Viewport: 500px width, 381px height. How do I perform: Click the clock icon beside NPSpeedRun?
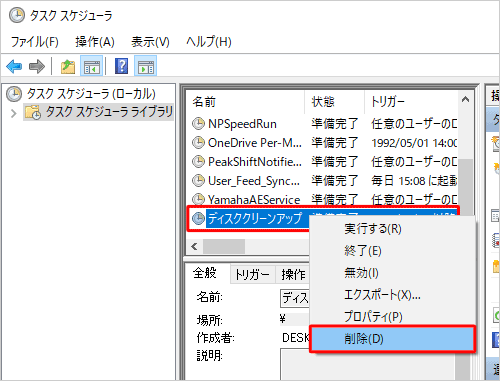(x=198, y=124)
